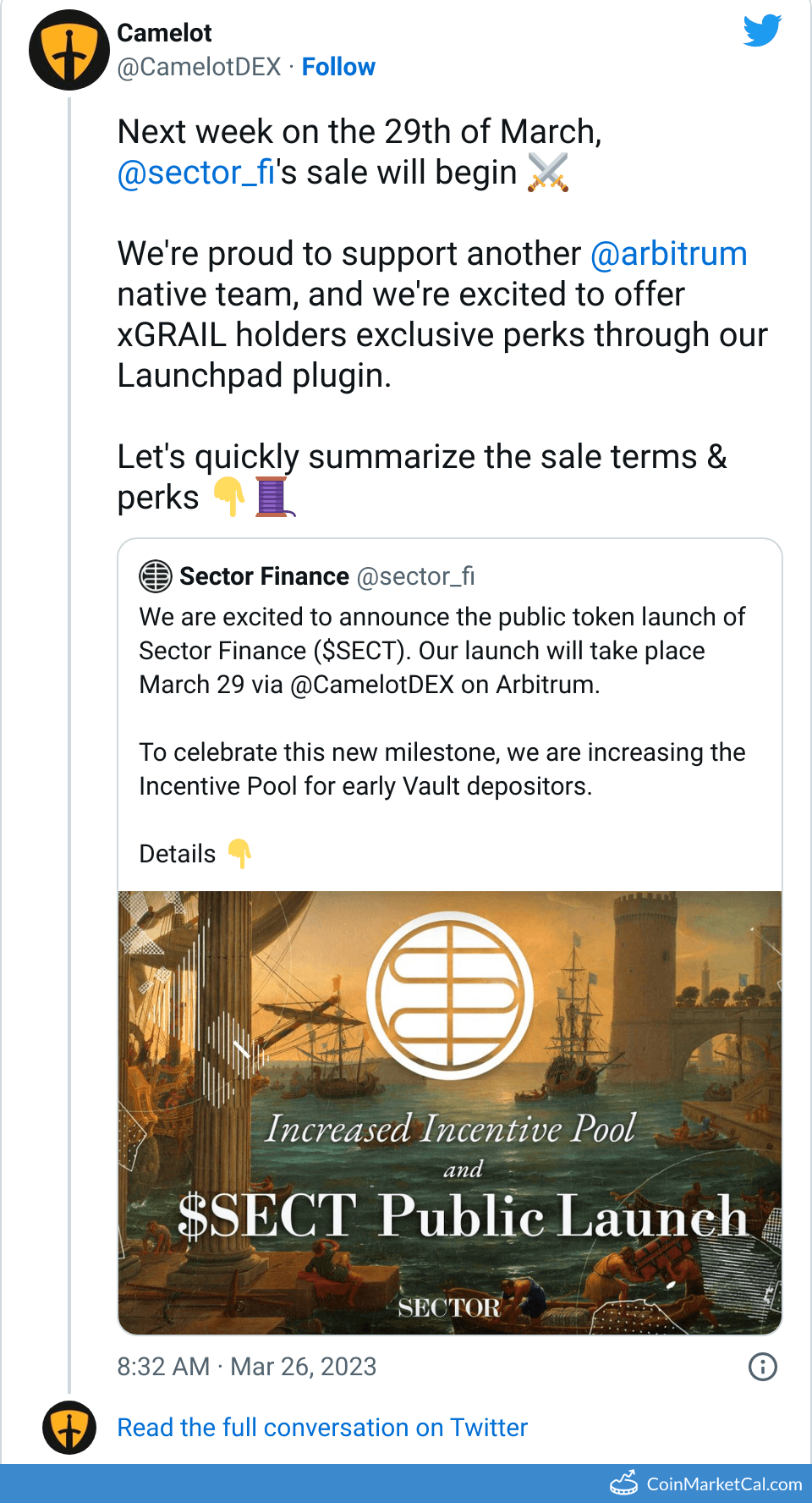The height and width of the screenshot is (1503, 812).
Task: Click the tweet information circle icon
Action: coord(762,1367)
